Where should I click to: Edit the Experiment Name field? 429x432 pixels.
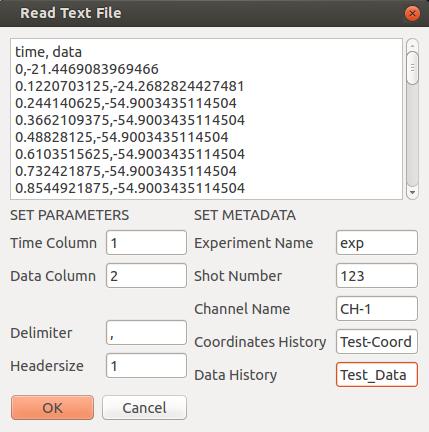pyautogui.click(x=377, y=243)
